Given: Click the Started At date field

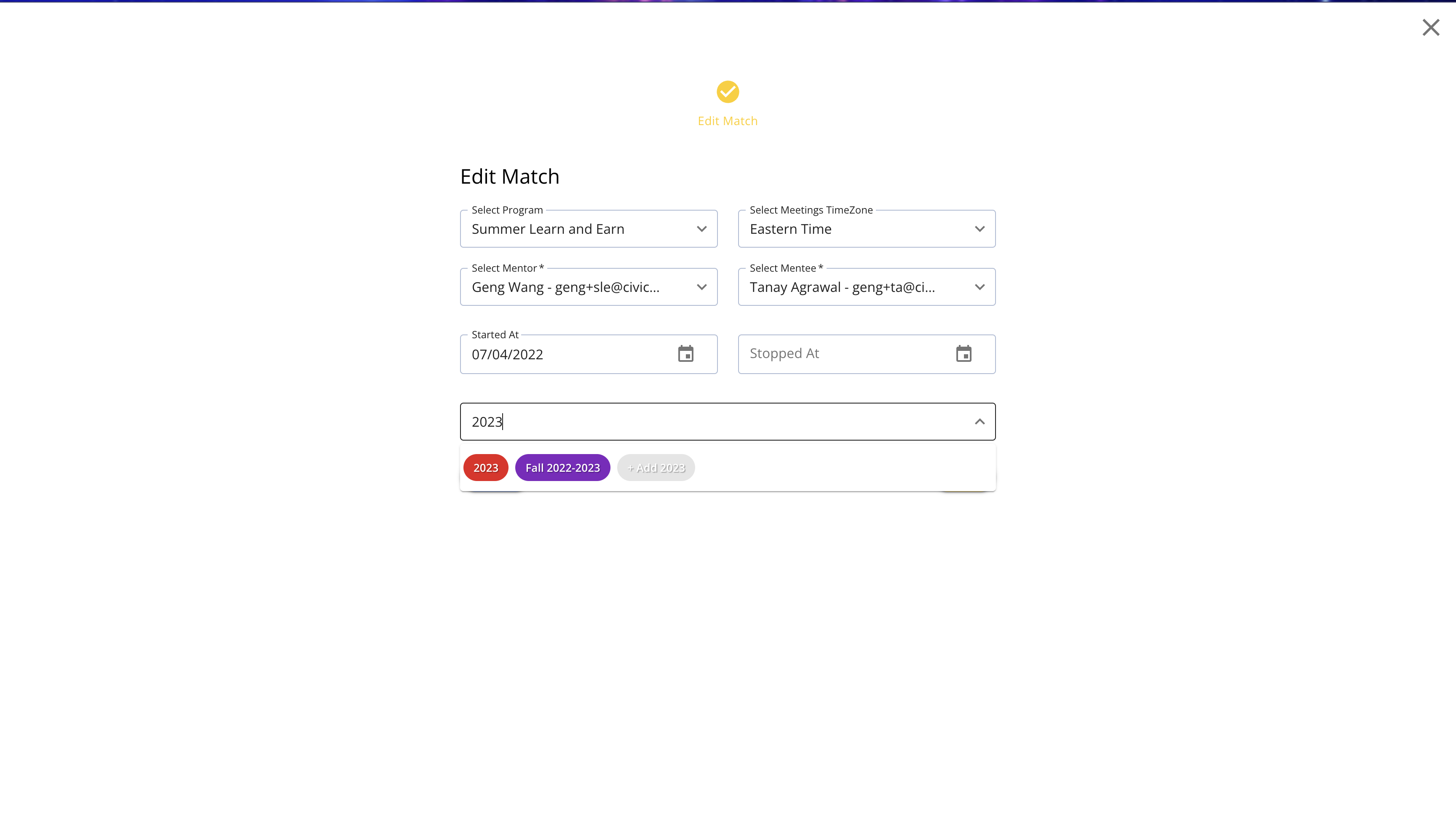Looking at the screenshot, I should (589, 354).
